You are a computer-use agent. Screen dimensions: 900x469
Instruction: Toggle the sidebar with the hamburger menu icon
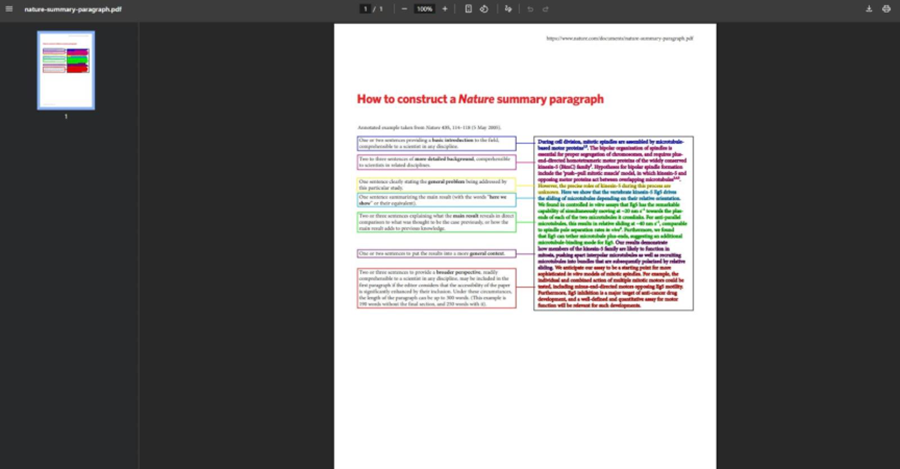[9, 9]
